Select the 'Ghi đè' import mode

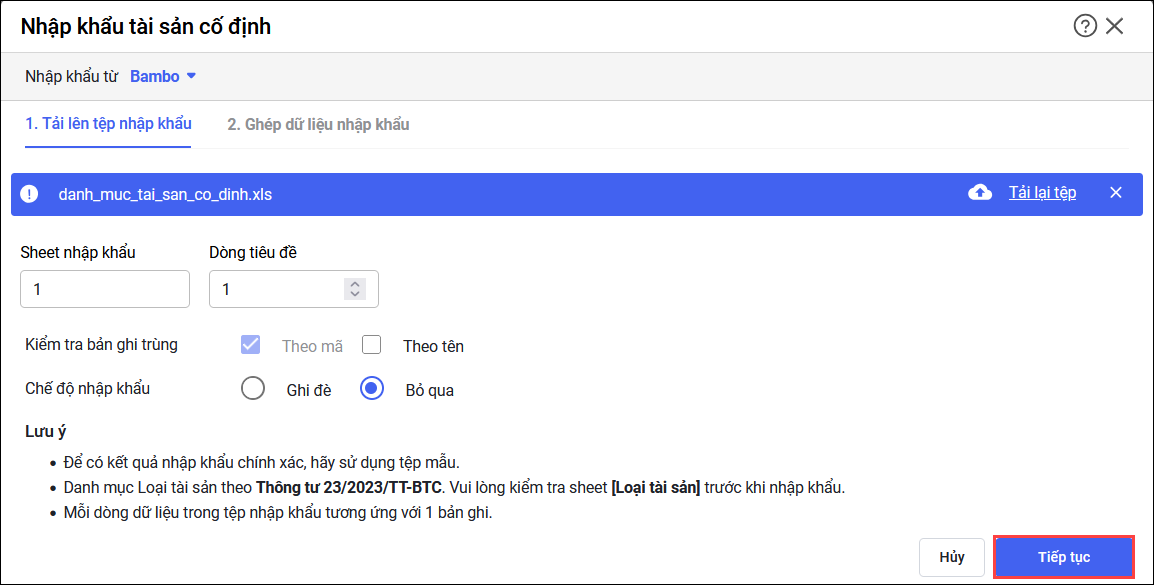click(253, 389)
